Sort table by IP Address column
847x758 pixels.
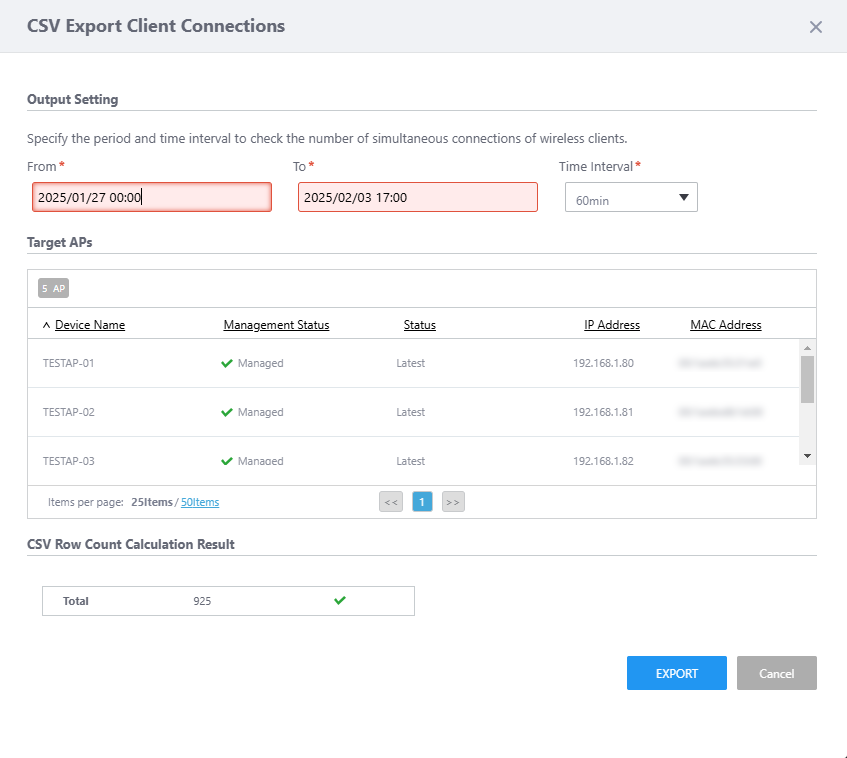click(x=612, y=325)
